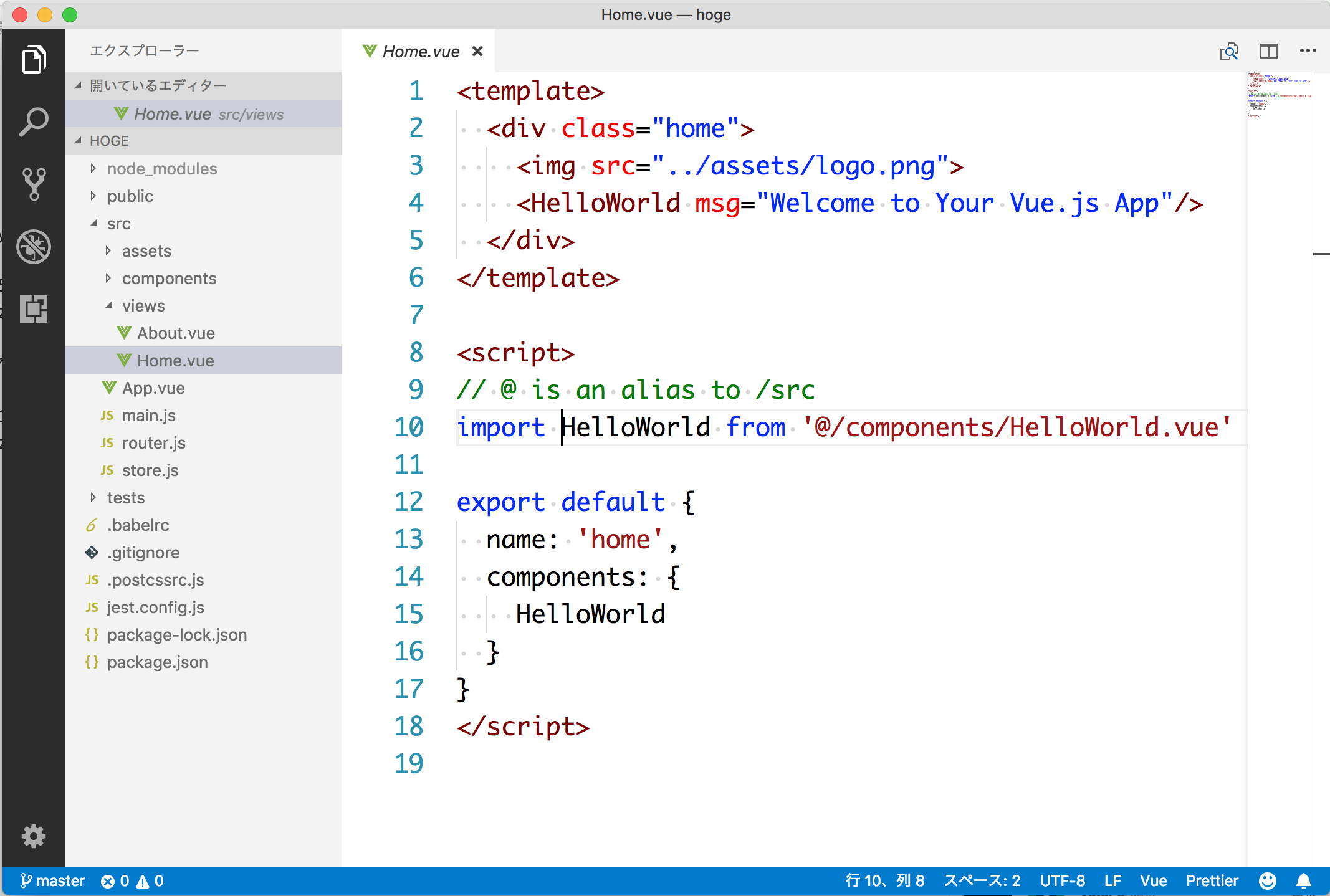The height and width of the screenshot is (896, 1330).
Task: Open the Search view in activity bar
Action: [34, 122]
